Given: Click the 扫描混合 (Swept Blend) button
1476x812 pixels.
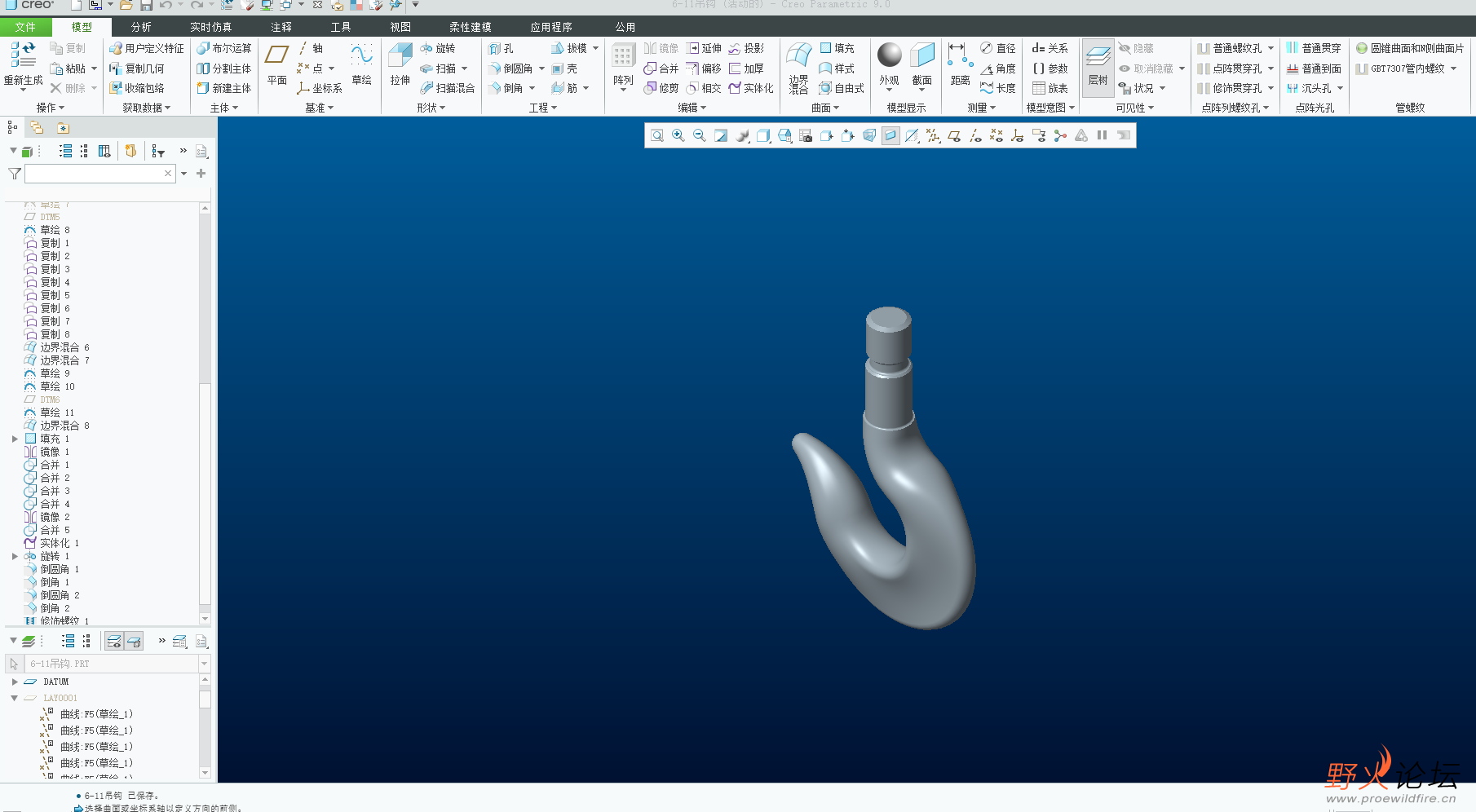Looking at the screenshot, I should click(x=448, y=88).
